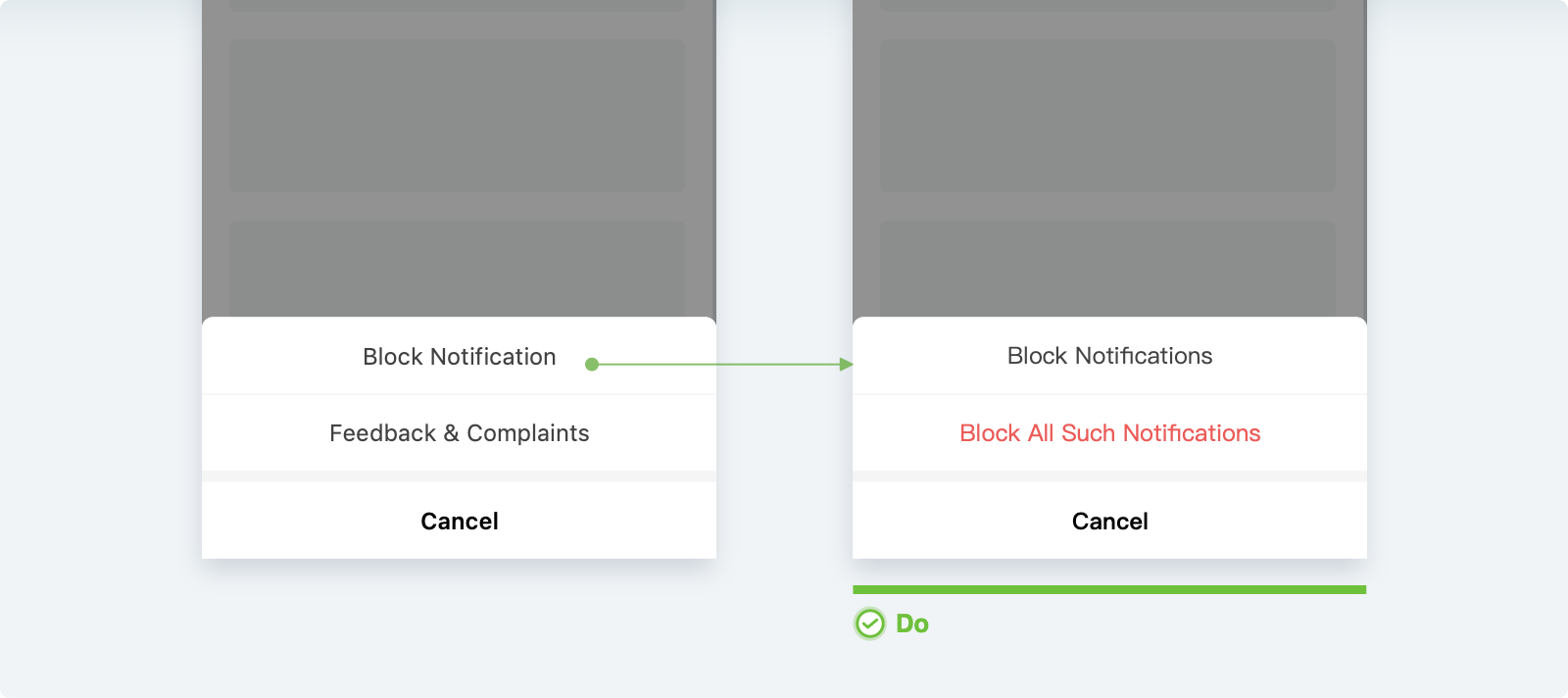Image resolution: width=1568 pixels, height=698 pixels.
Task: Click green dot at arrow start
Action: pyautogui.click(x=592, y=365)
